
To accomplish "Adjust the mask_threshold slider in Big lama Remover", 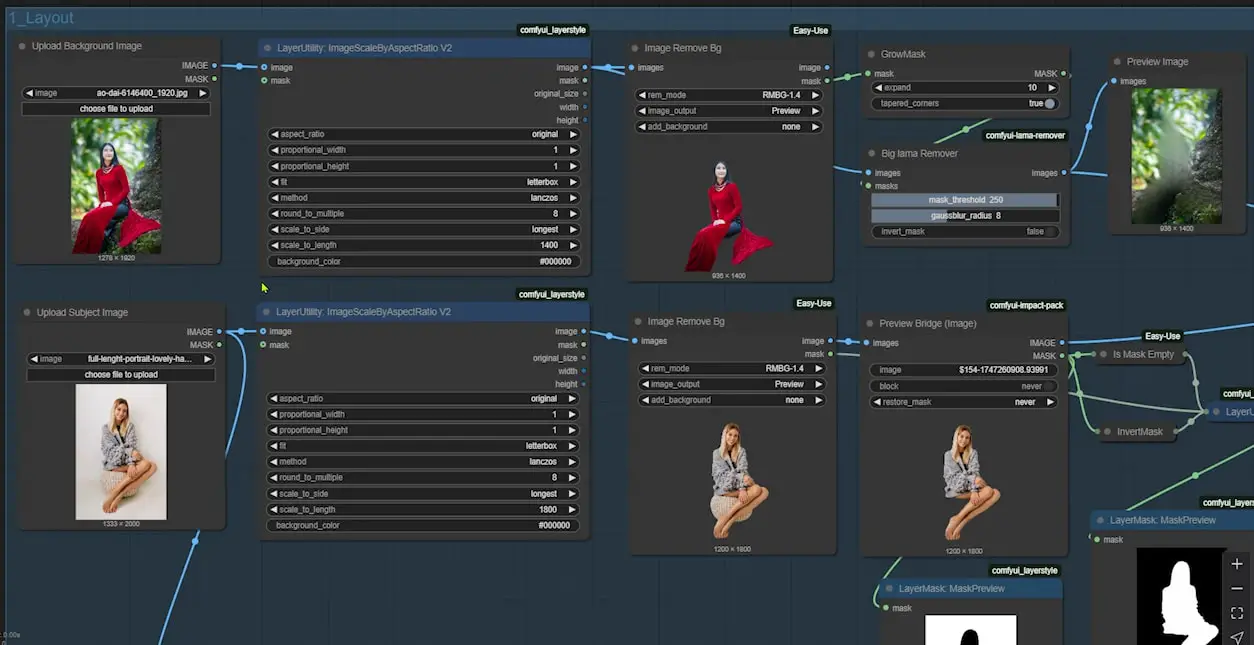I will pyautogui.click(x=964, y=200).
